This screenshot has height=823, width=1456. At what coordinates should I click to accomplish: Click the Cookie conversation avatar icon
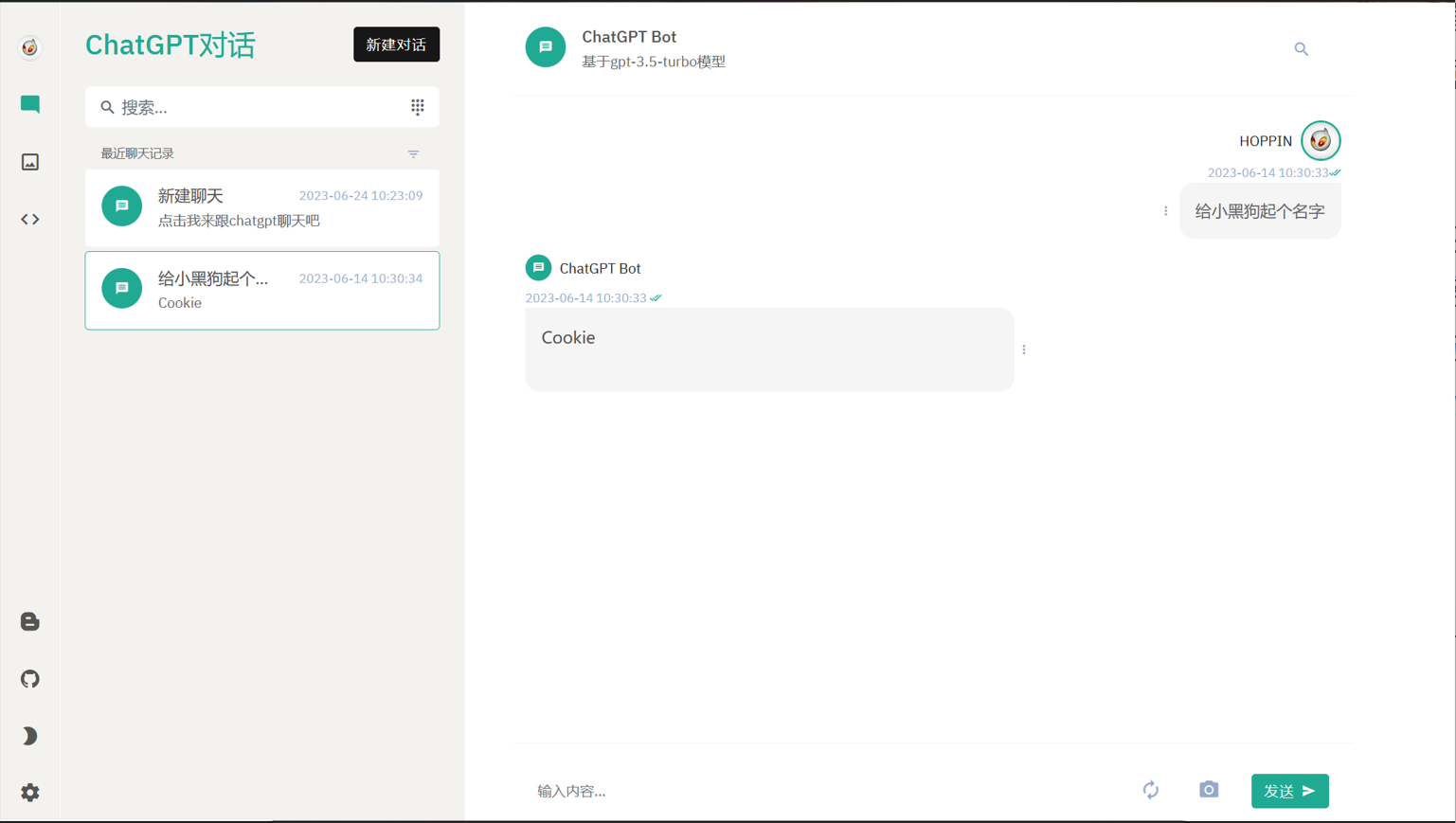[122, 288]
